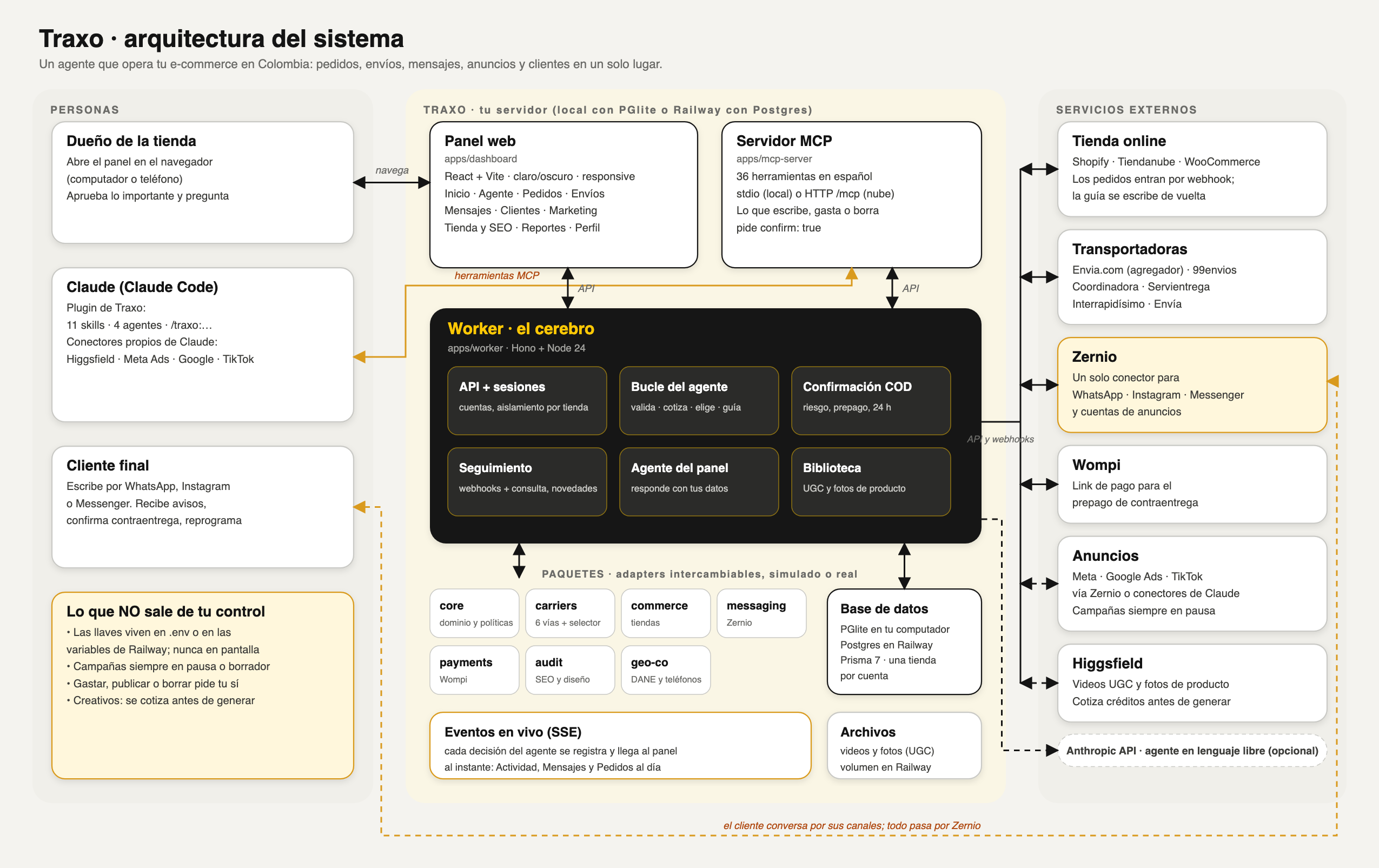Select the 'PERSONAS' column header
This screenshot has width=1379, height=868.
[x=85, y=109]
